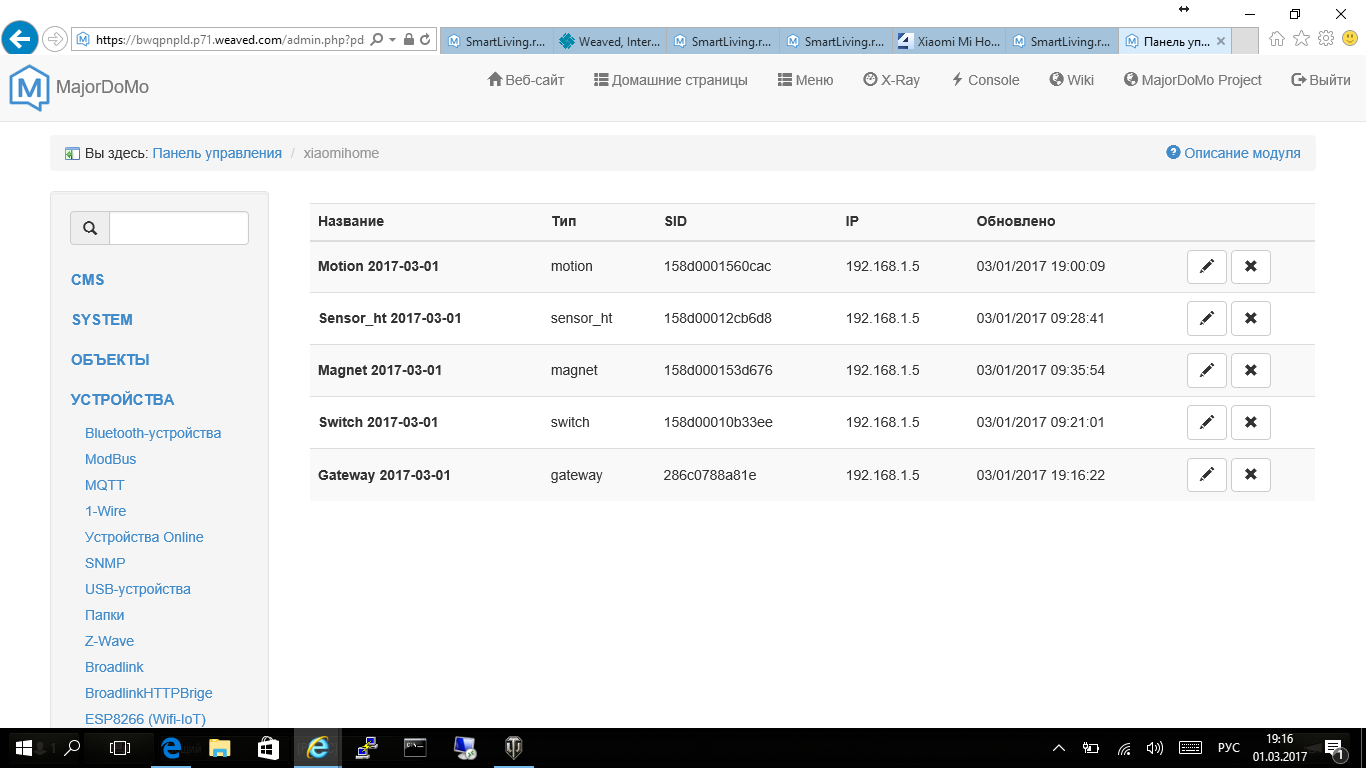
Task: Open the MQTT sidebar link
Action: point(105,485)
